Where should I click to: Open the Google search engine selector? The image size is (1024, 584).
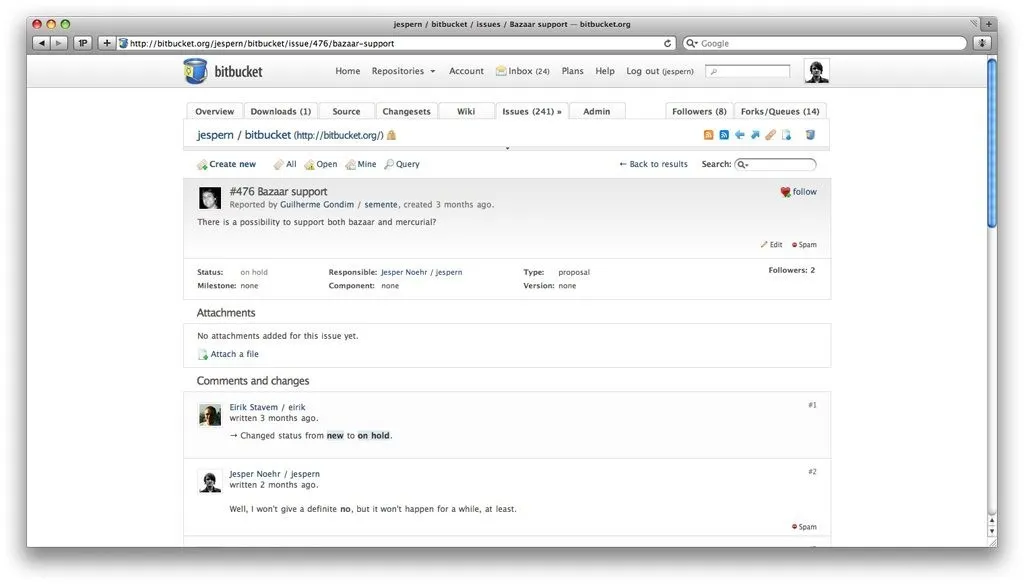tap(690, 43)
